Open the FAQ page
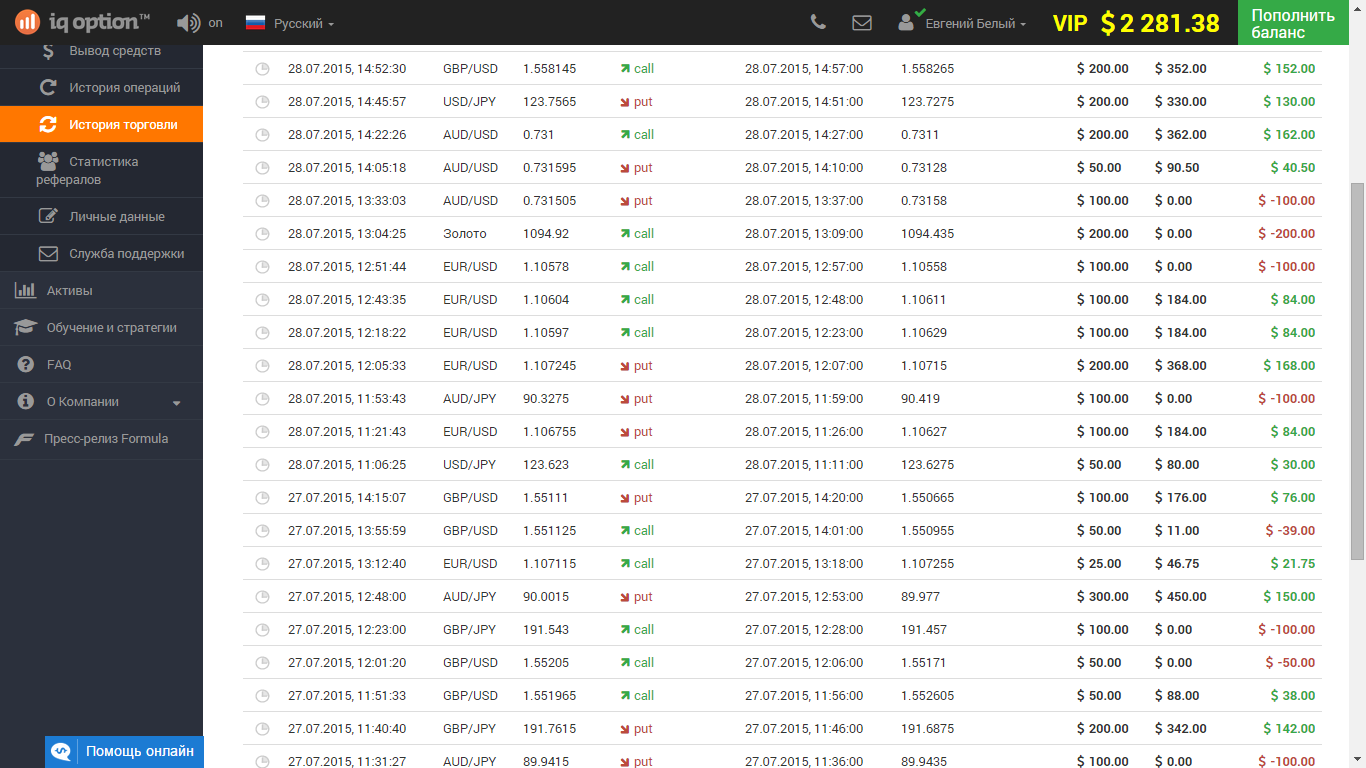The height and width of the screenshot is (768, 1366). point(58,365)
